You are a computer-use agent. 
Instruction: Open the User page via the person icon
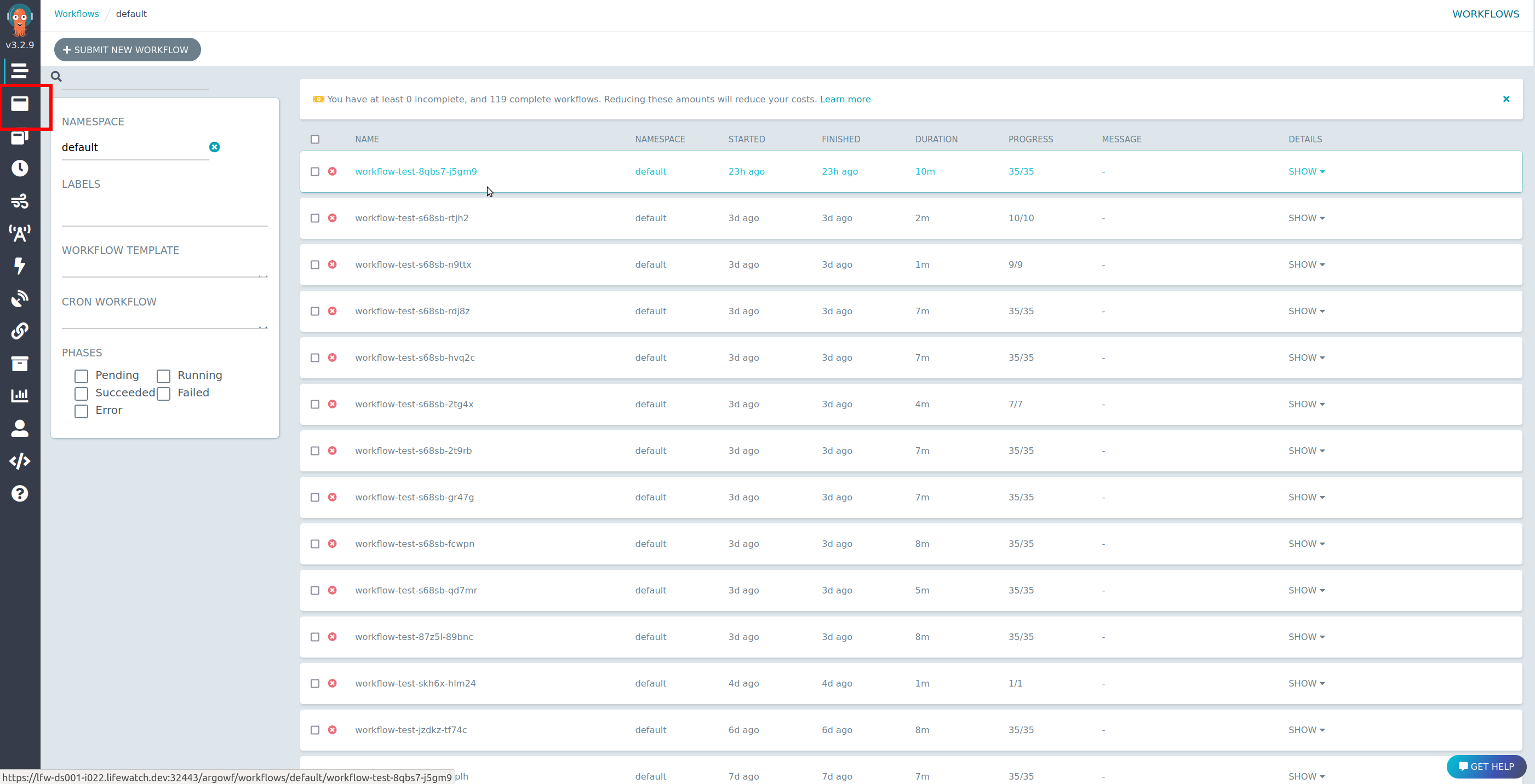[x=20, y=428]
